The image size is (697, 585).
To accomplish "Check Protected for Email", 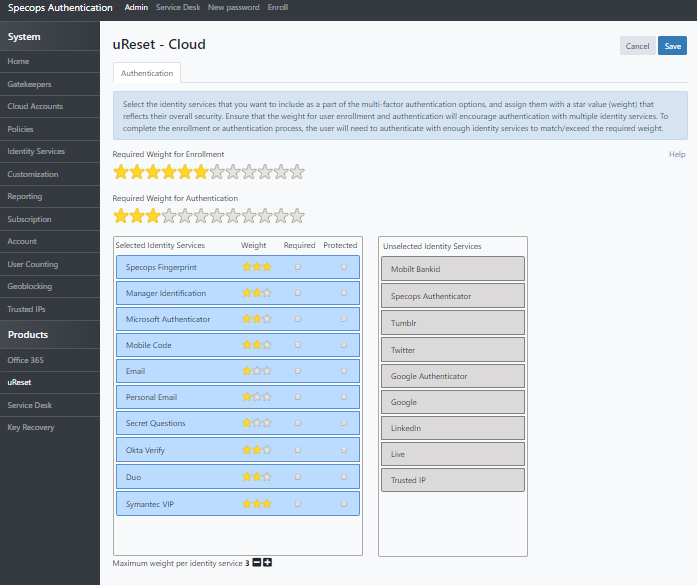I will point(344,371).
